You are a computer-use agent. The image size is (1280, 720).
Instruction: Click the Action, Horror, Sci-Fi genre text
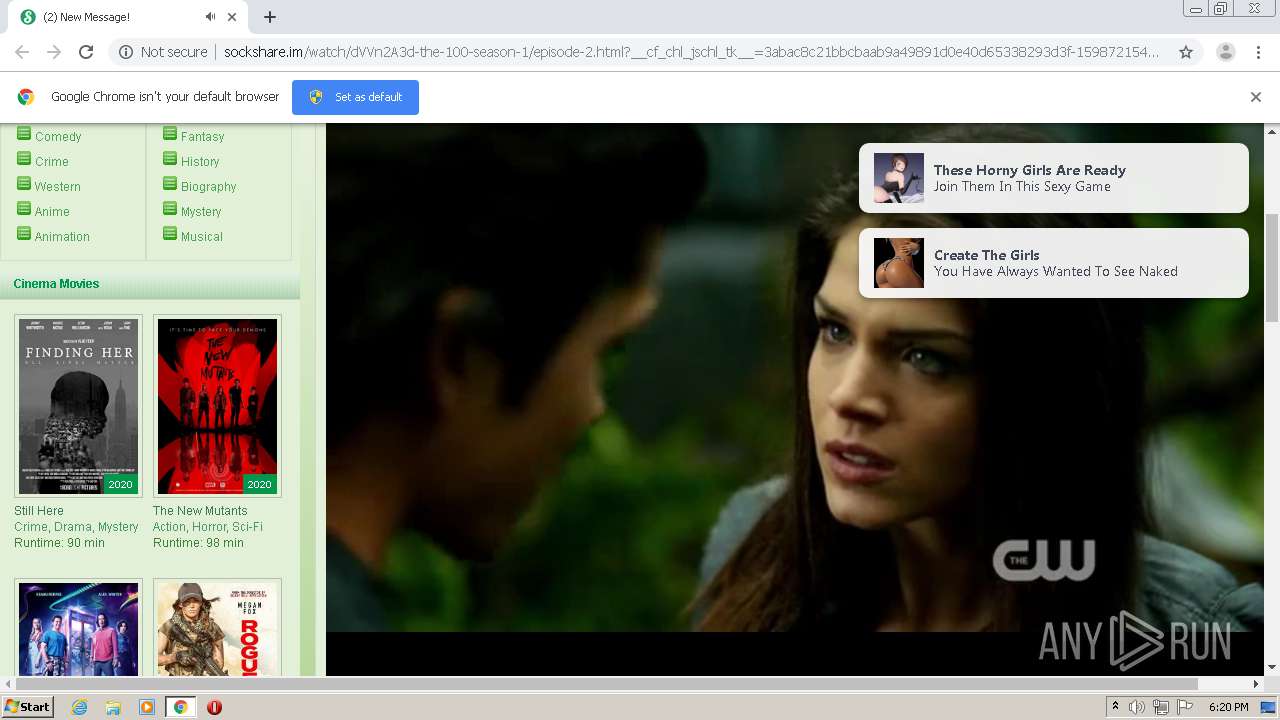tap(208, 527)
